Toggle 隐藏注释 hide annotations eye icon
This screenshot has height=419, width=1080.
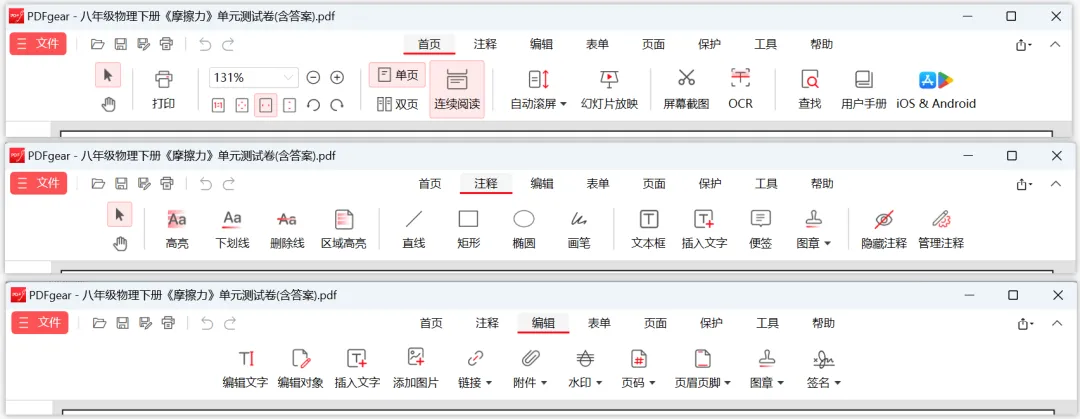click(x=884, y=219)
